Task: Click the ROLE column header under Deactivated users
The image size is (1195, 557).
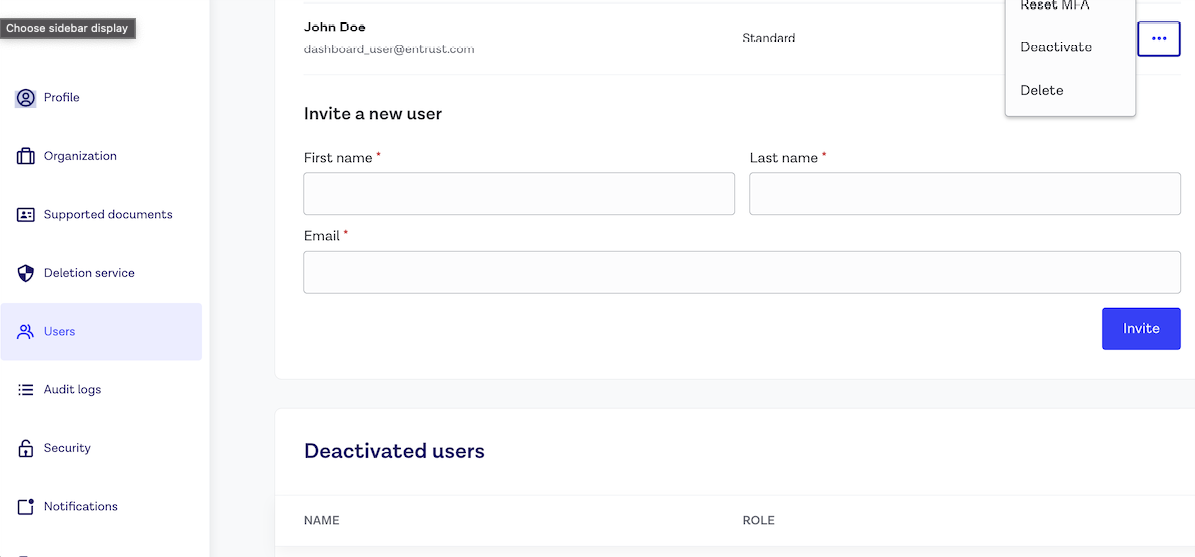Action: tap(758, 520)
